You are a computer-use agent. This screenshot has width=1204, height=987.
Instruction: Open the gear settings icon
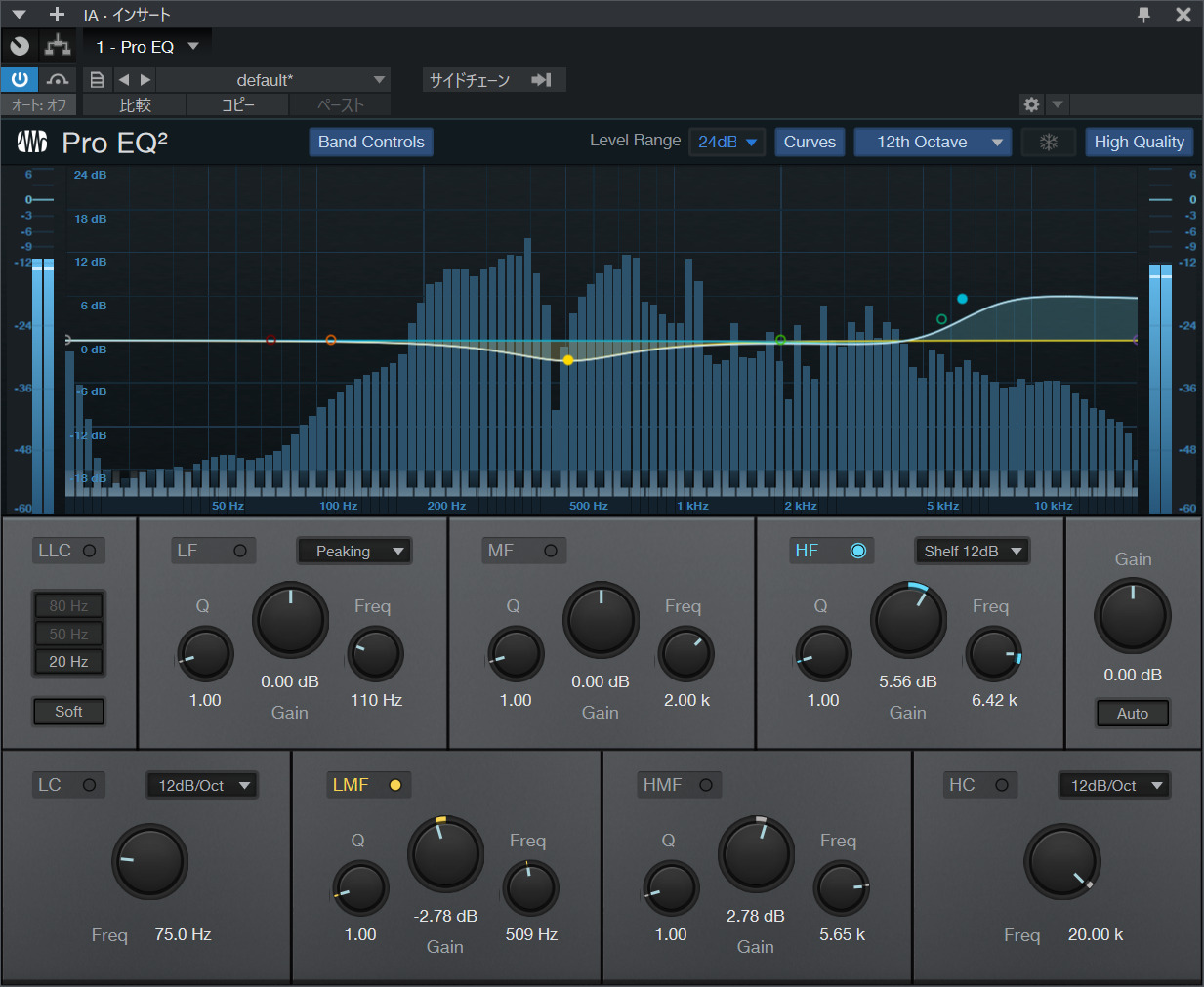(x=1031, y=104)
